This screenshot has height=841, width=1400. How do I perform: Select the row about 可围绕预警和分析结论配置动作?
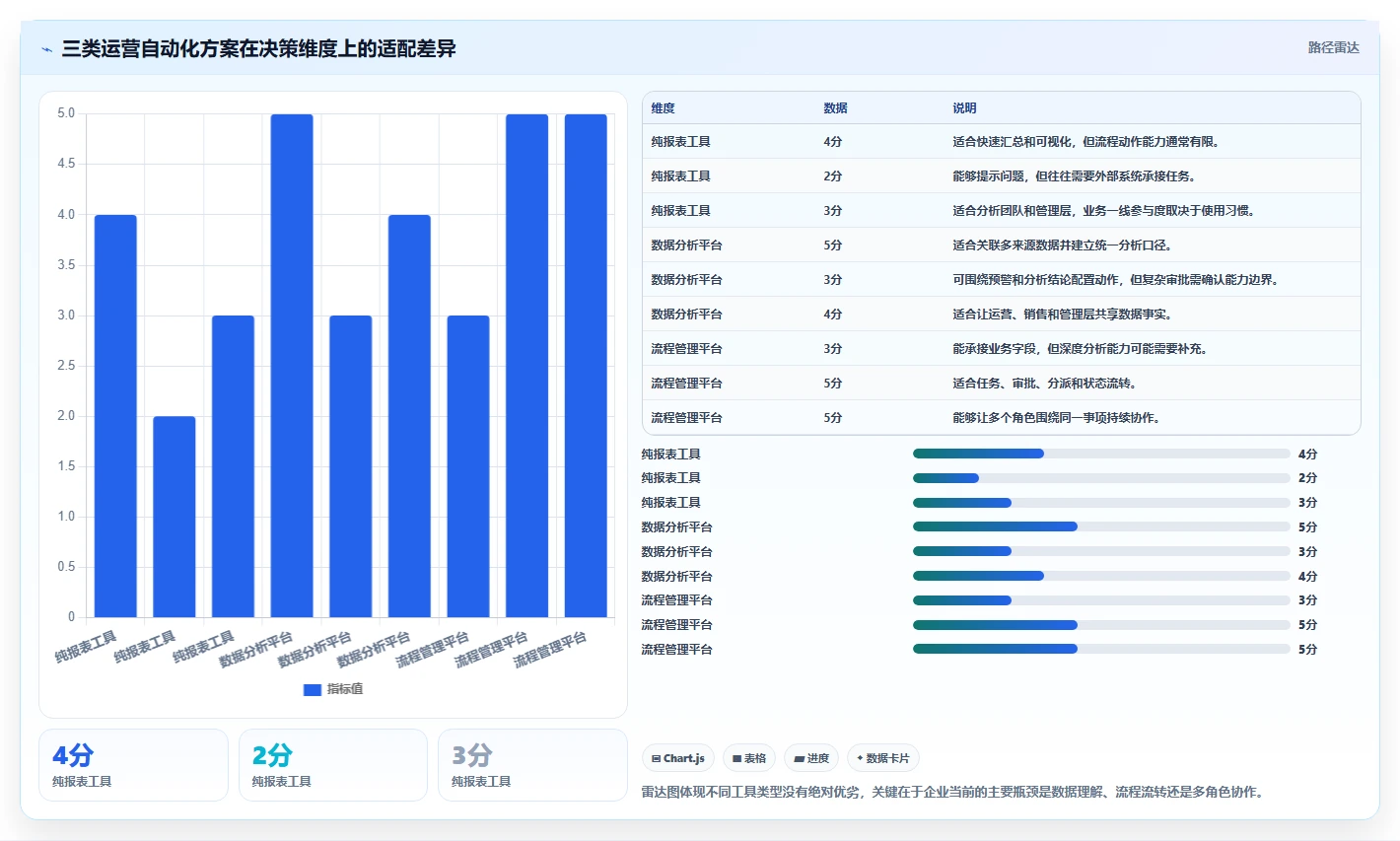[1002, 280]
